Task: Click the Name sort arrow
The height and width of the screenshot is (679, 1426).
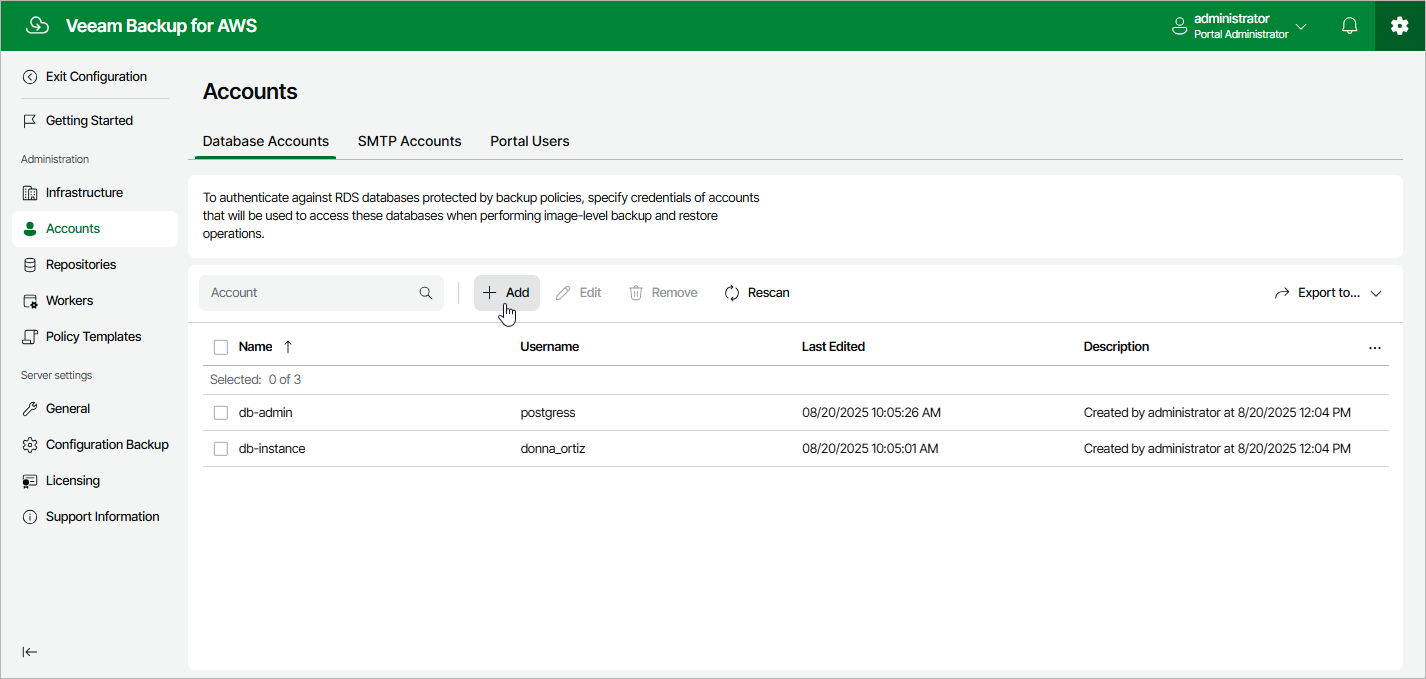Action: (288, 347)
